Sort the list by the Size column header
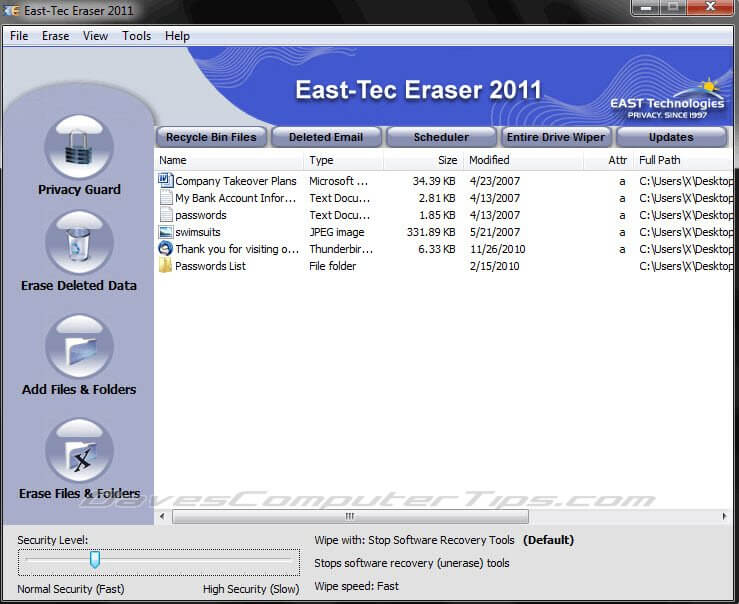The height and width of the screenshot is (604, 739). (x=424, y=160)
